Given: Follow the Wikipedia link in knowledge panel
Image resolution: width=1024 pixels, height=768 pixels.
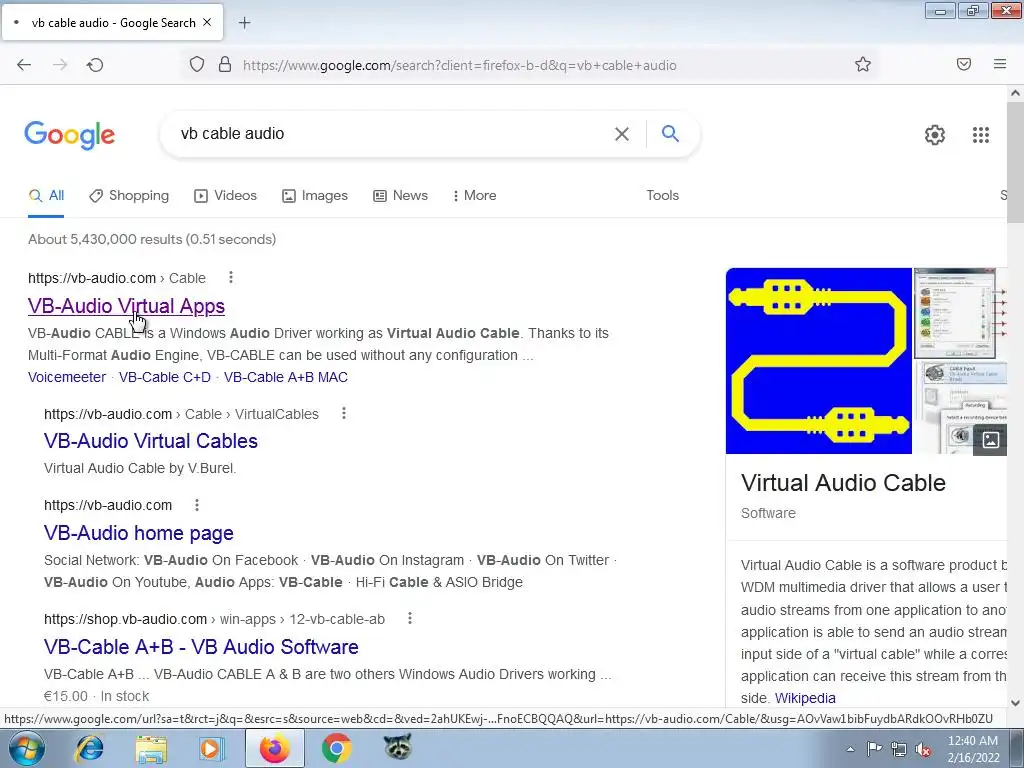Looking at the screenshot, I should point(805,697).
